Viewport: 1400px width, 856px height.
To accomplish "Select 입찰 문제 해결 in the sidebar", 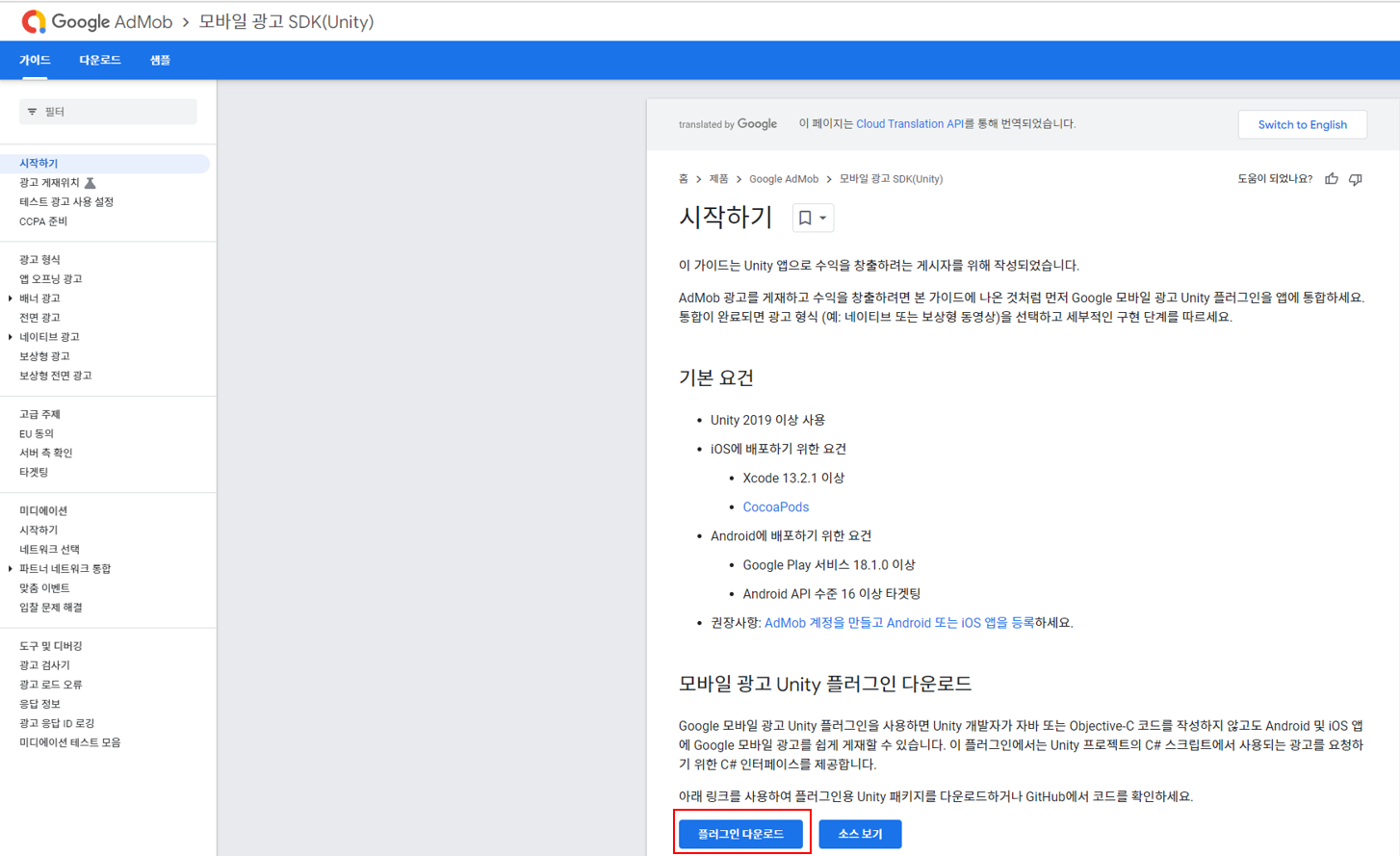I will coord(51,608).
